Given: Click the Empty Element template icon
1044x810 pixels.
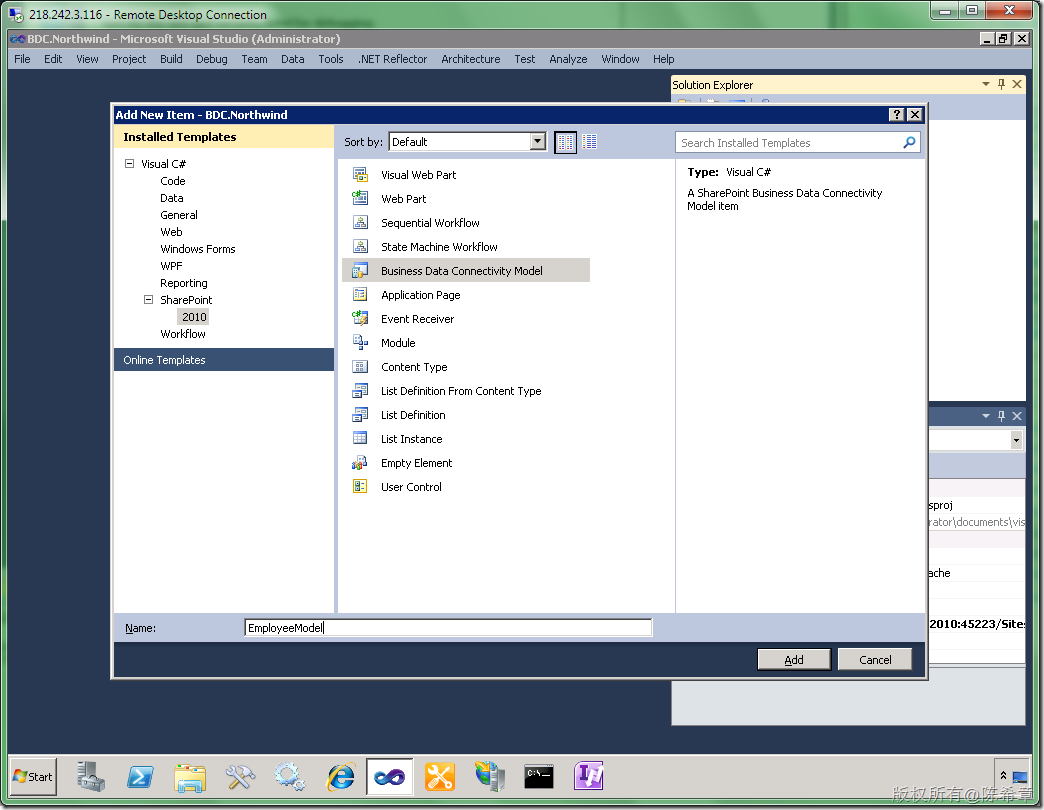Looking at the screenshot, I should [x=360, y=463].
